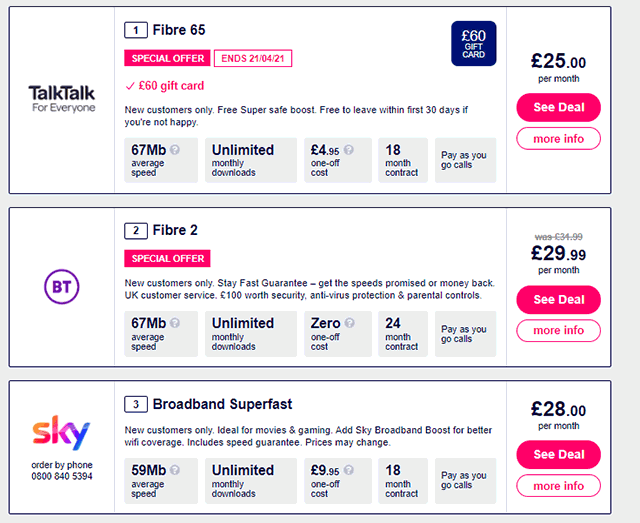
Task: Open See Deal for Sky Broadband Superfast
Action: (558, 454)
